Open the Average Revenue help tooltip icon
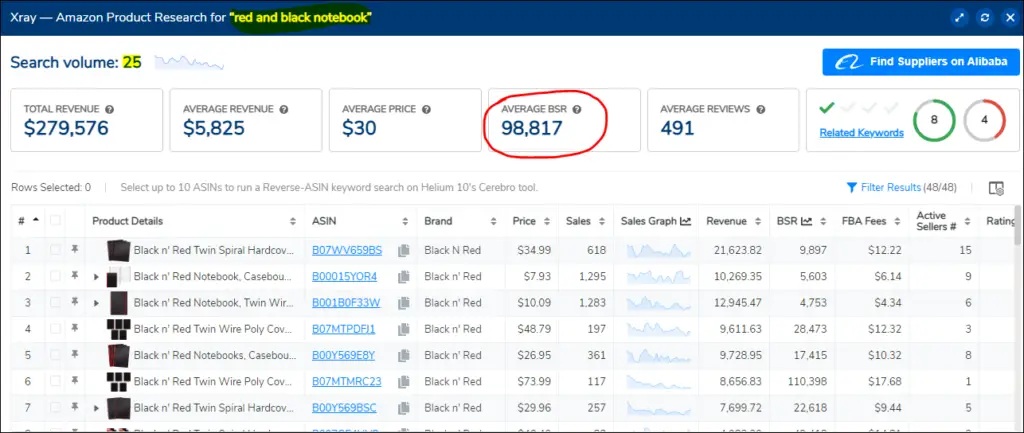Viewport: 1024px width, 433px height. pos(283,109)
